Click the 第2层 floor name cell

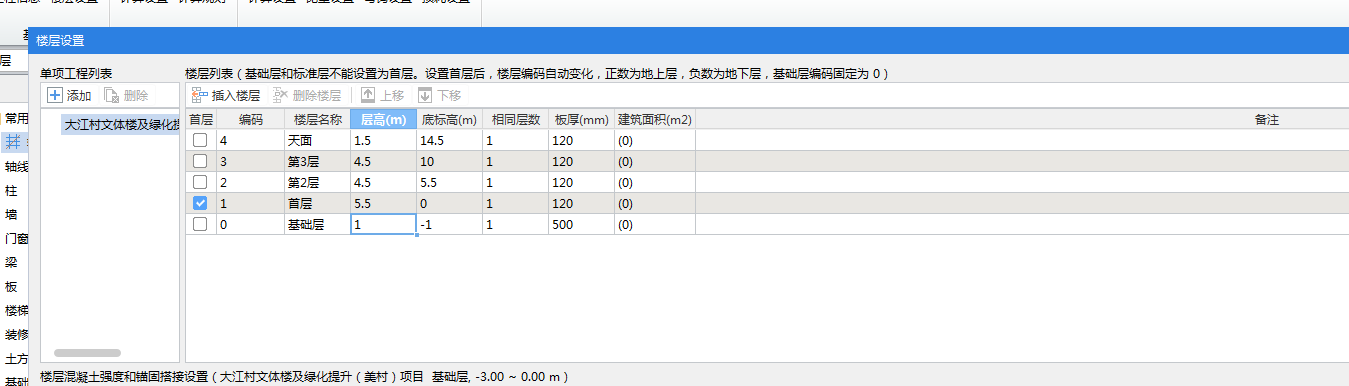[317, 182]
